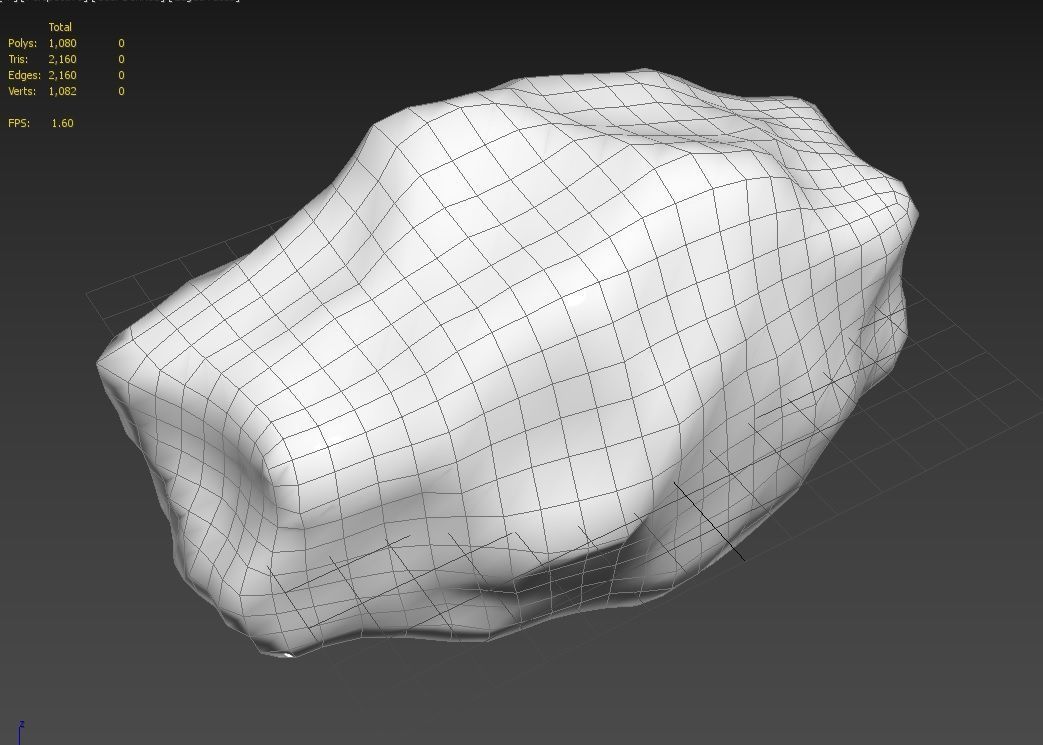Screen dimensions: 1043x745
Task: Click the "Tris:" statistics label
Action: click(x=18, y=59)
